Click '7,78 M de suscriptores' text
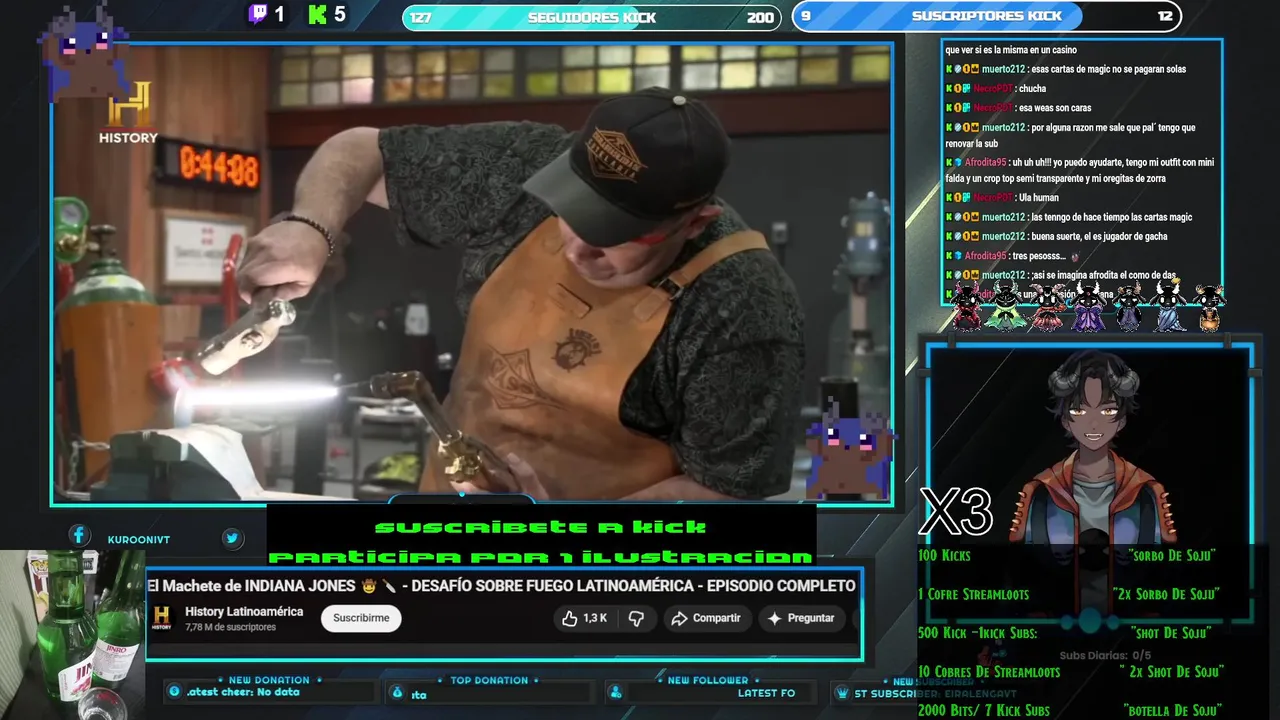The height and width of the screenshot is (720, 1280). [x=230, y=628]
